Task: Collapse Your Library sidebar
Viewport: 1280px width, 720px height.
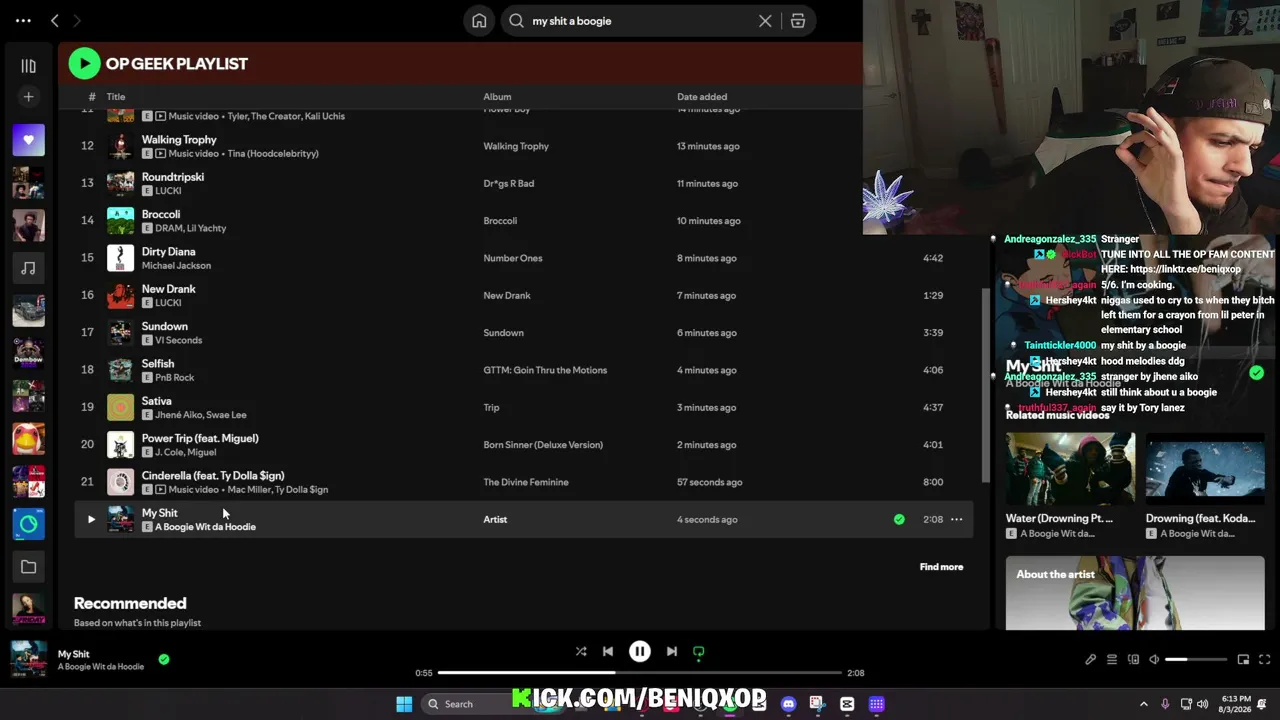Action: 28,66
